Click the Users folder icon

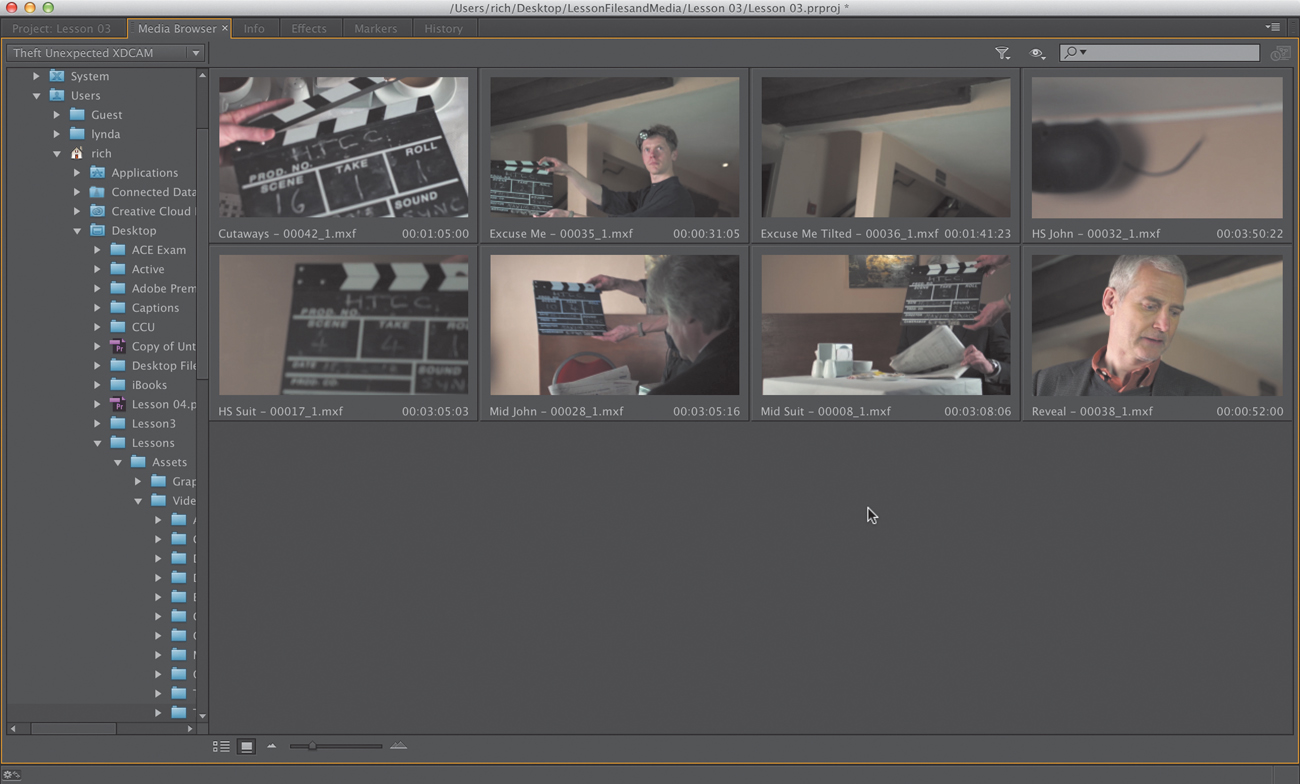[x=57, y=95]
